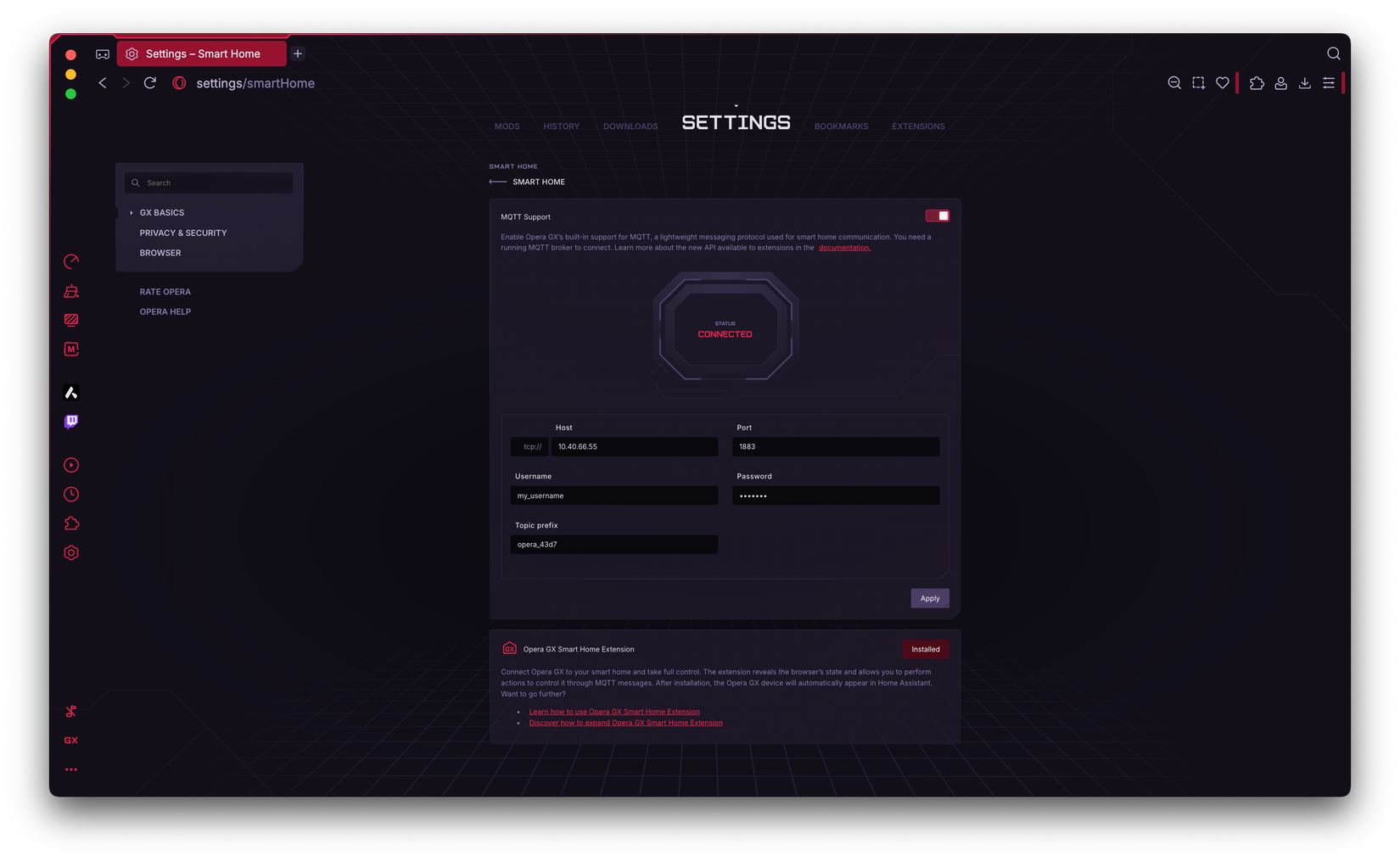Select the Settings – Smart Home browser tab
Screen dimensions: 1400x862
[202, 53]
